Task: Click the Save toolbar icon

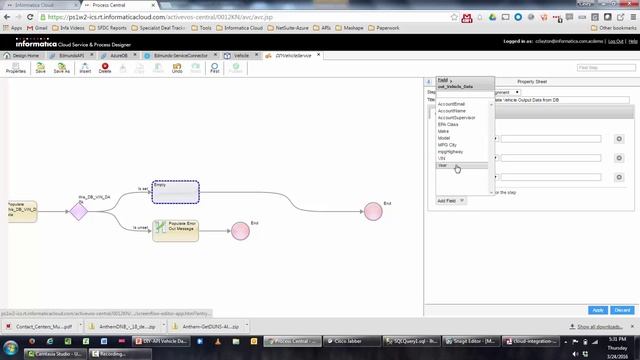Action: click(x=40, y=68)
